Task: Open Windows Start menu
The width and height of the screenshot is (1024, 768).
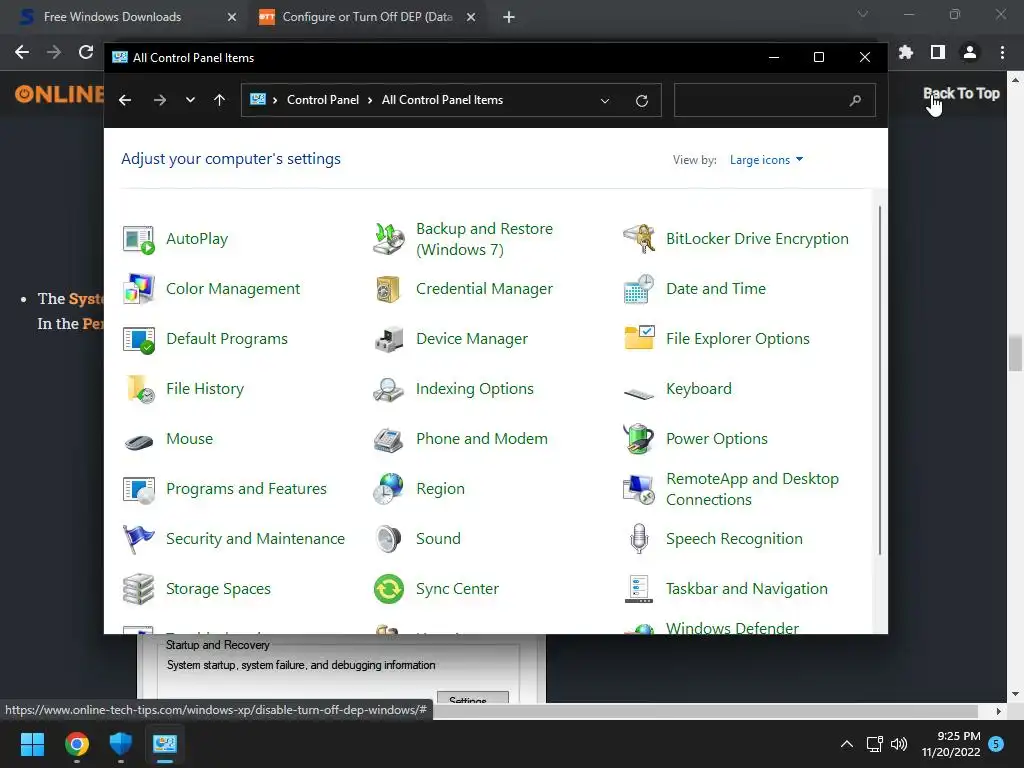Action: tap(32, 744)
